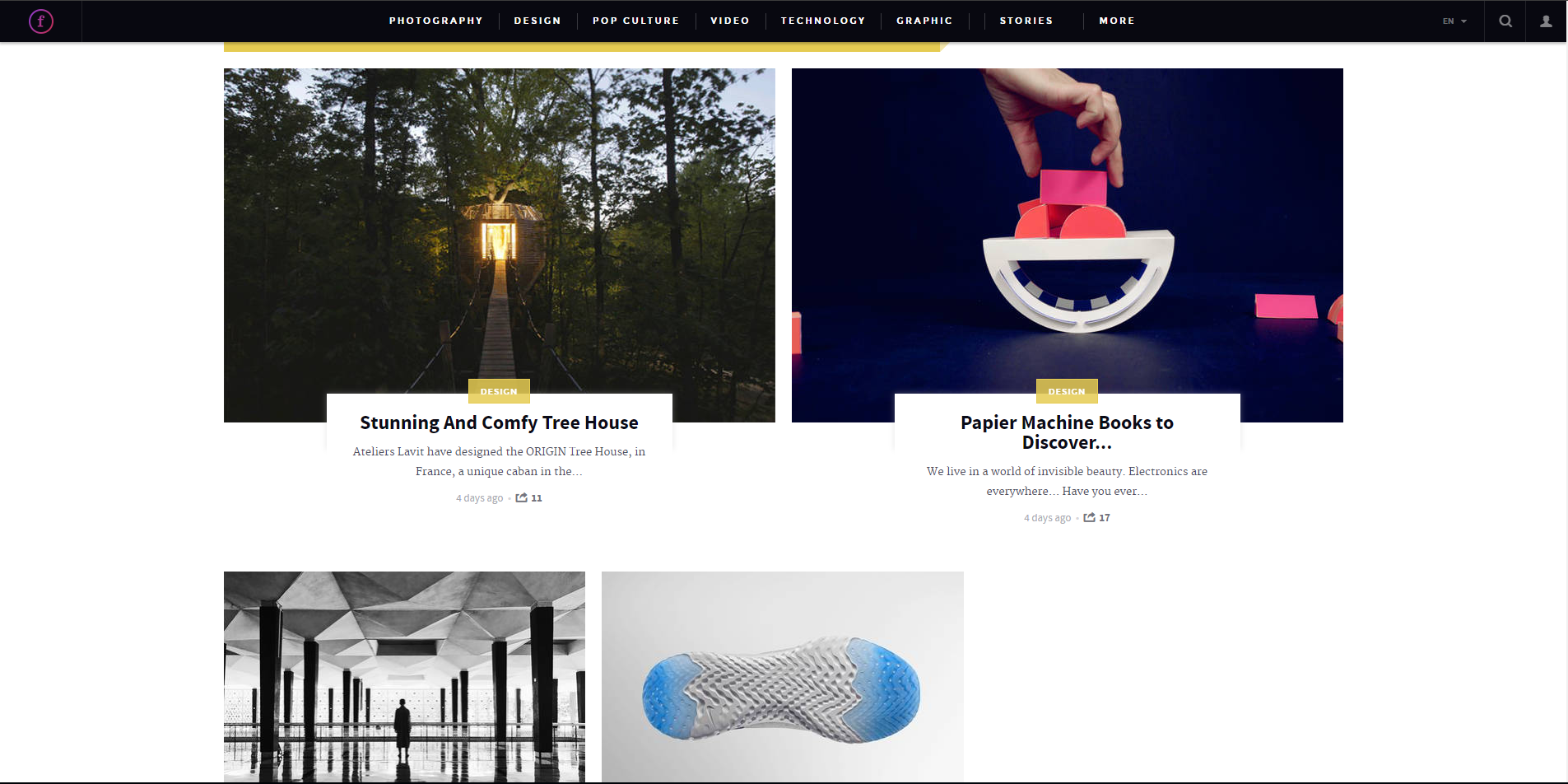Open Papier Machine Books to Discover article
This screenshot has height=784, width=1568.
tap(1067, 432)
